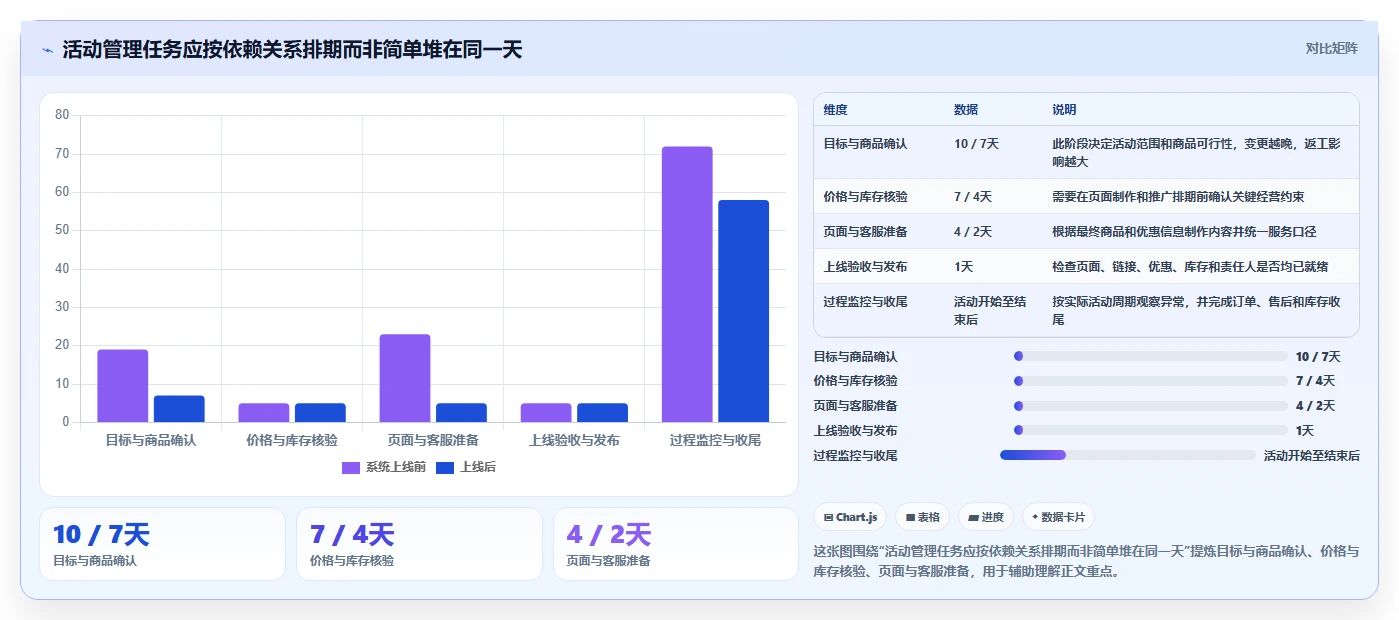Click 上线验收与发布 in the table's dimension column
This screenshot has width=1399, height=620.
point(865,267)
